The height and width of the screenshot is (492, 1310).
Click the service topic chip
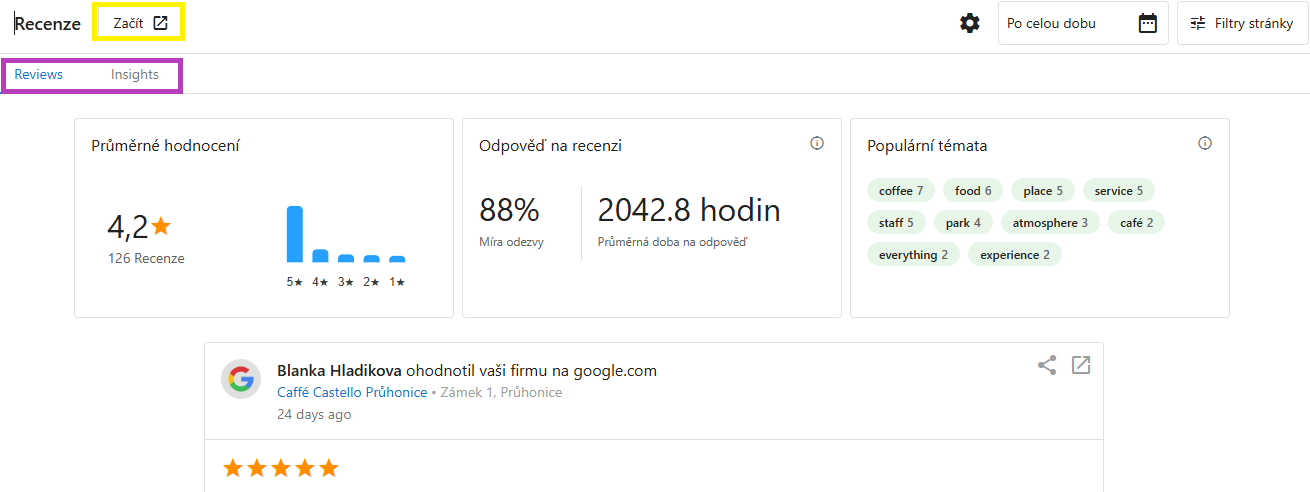pos(1118,191)
